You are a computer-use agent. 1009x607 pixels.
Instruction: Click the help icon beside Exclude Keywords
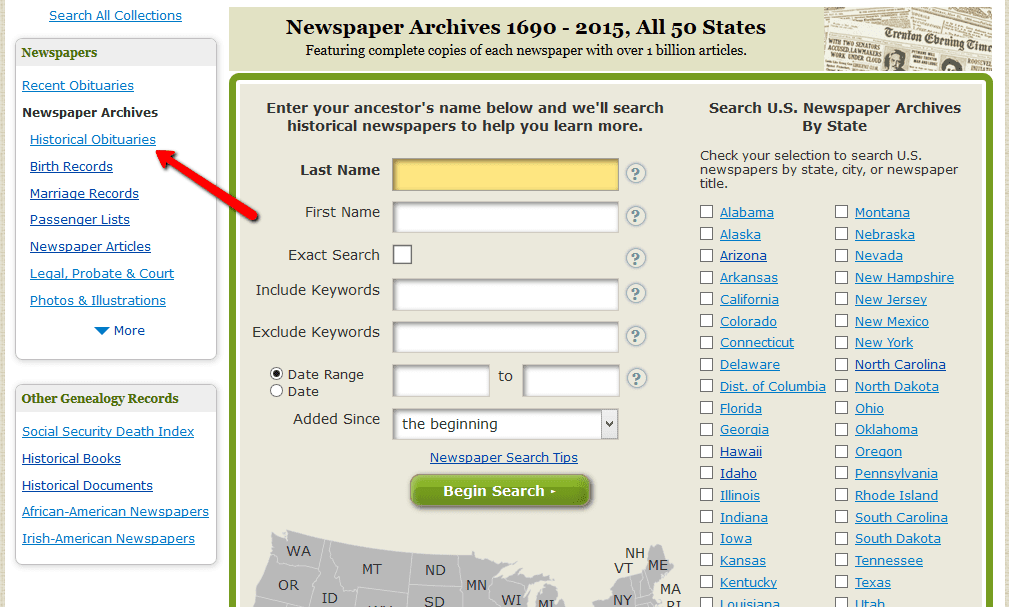[x=636, y=336]
